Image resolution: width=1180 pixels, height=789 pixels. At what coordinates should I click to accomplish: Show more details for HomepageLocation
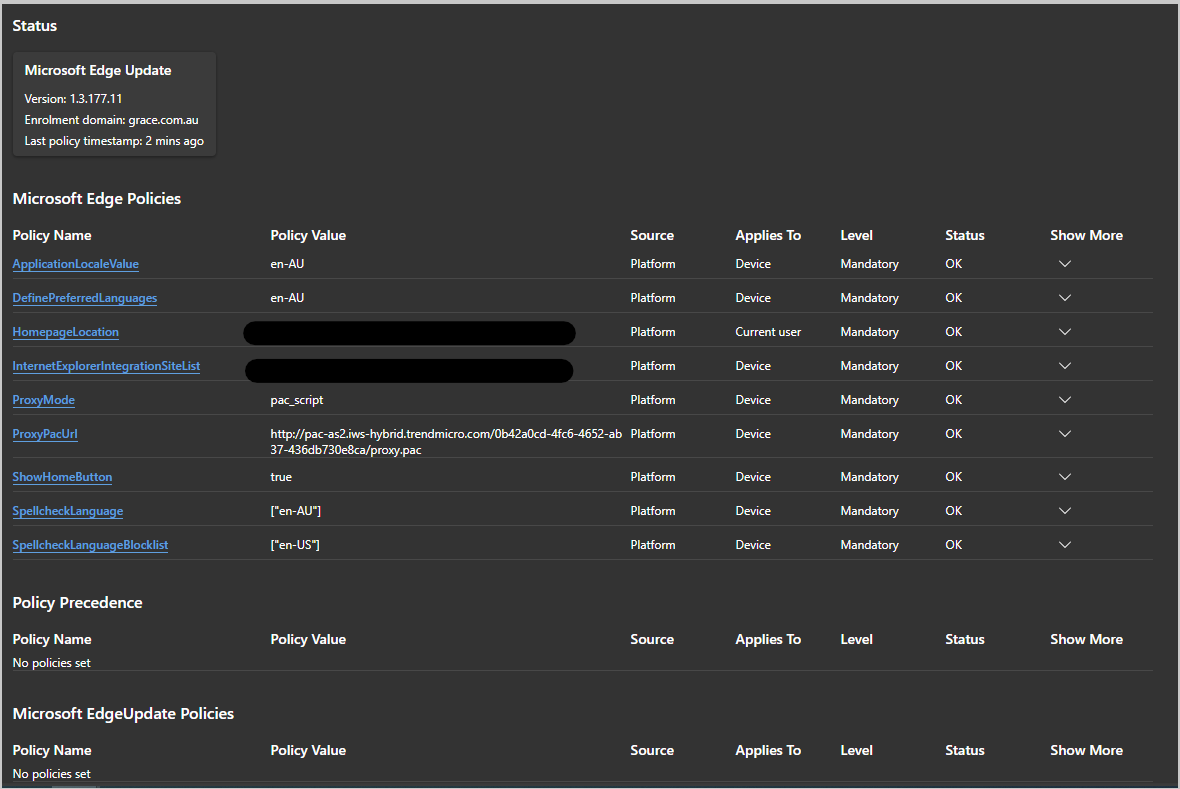[1064, 331]
